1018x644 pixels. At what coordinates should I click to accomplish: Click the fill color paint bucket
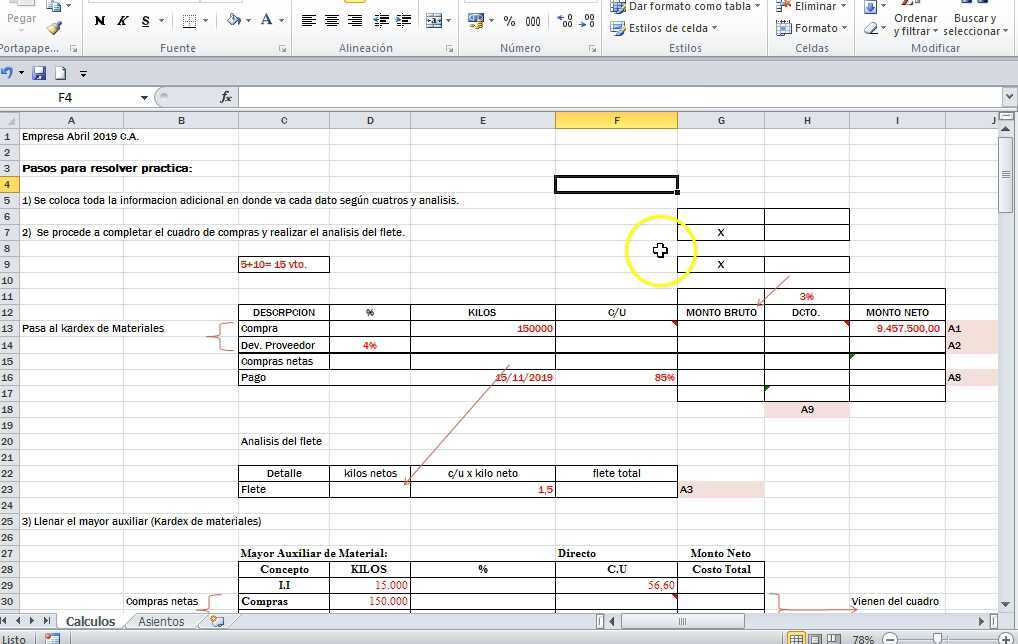click(x=234, y=20)
